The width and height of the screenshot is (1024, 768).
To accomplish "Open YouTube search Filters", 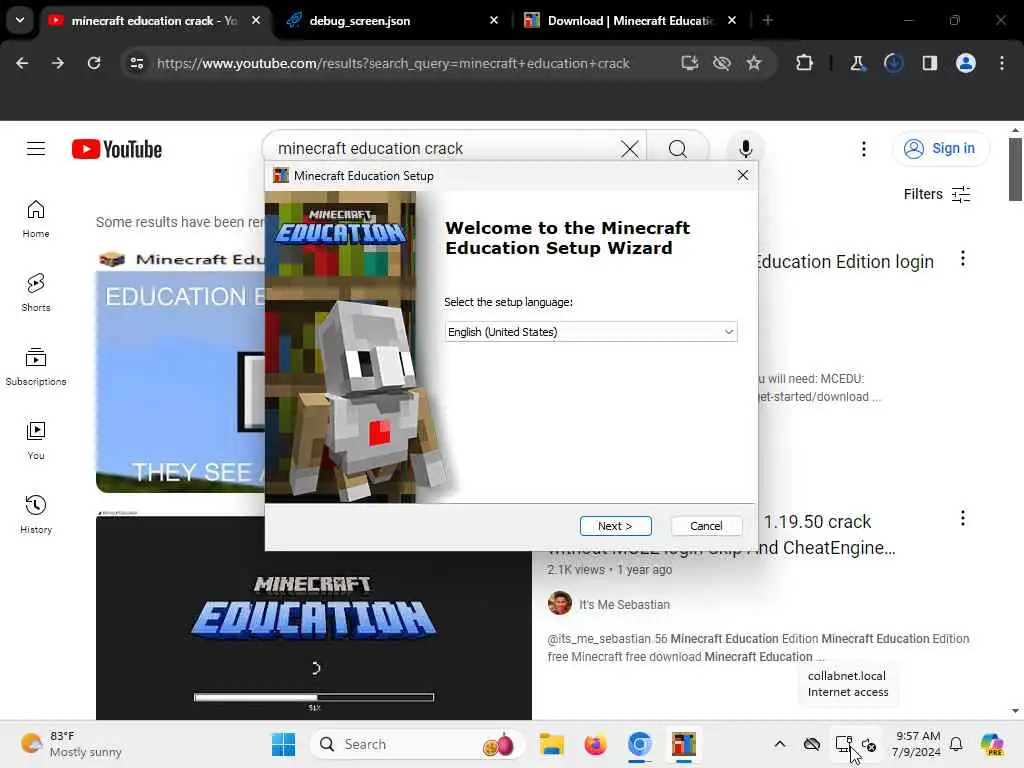I will tap(936, 194).
